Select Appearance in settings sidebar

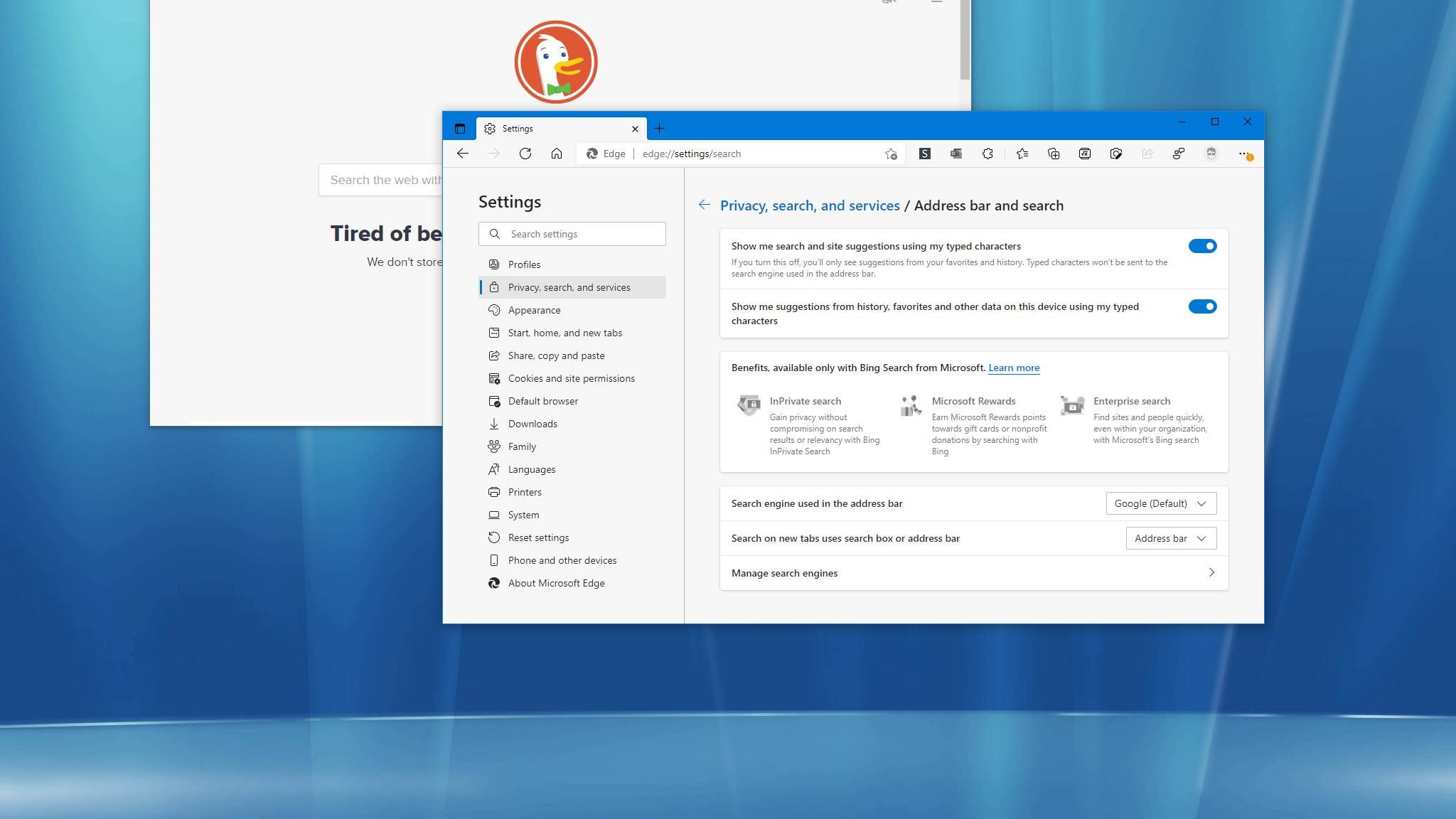(x=534, y=310)
